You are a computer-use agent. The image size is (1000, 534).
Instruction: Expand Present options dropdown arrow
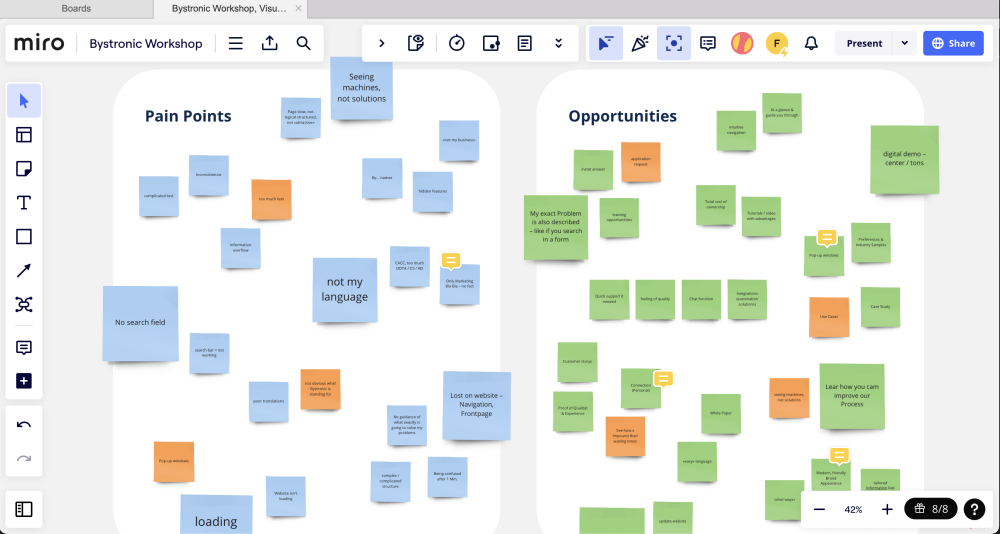pos(904,44)
